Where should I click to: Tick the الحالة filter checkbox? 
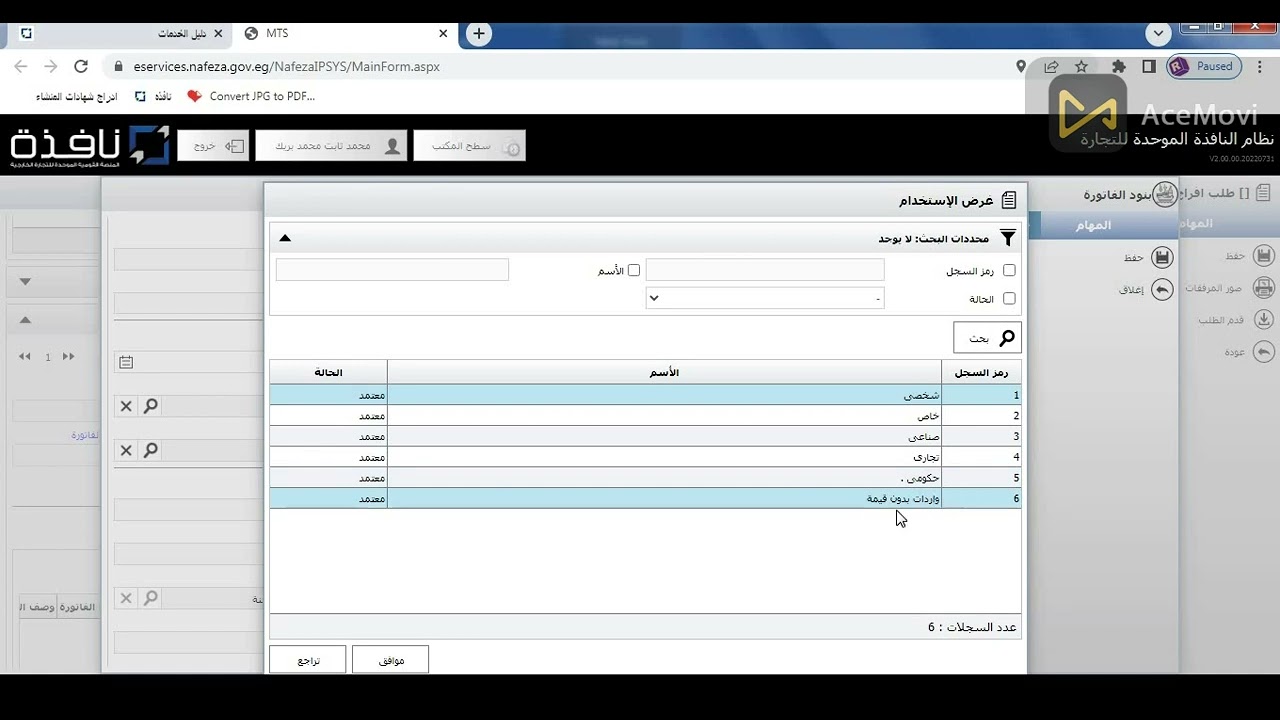(x=1009, y=298)
